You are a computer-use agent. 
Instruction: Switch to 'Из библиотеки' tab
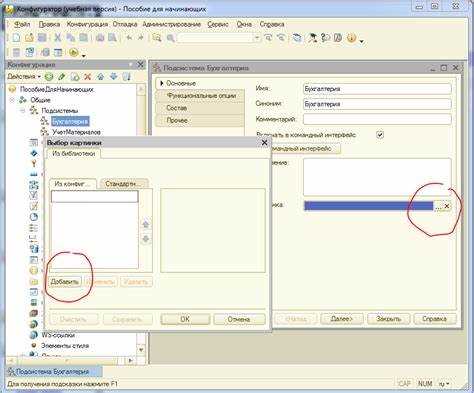(74, 154)
